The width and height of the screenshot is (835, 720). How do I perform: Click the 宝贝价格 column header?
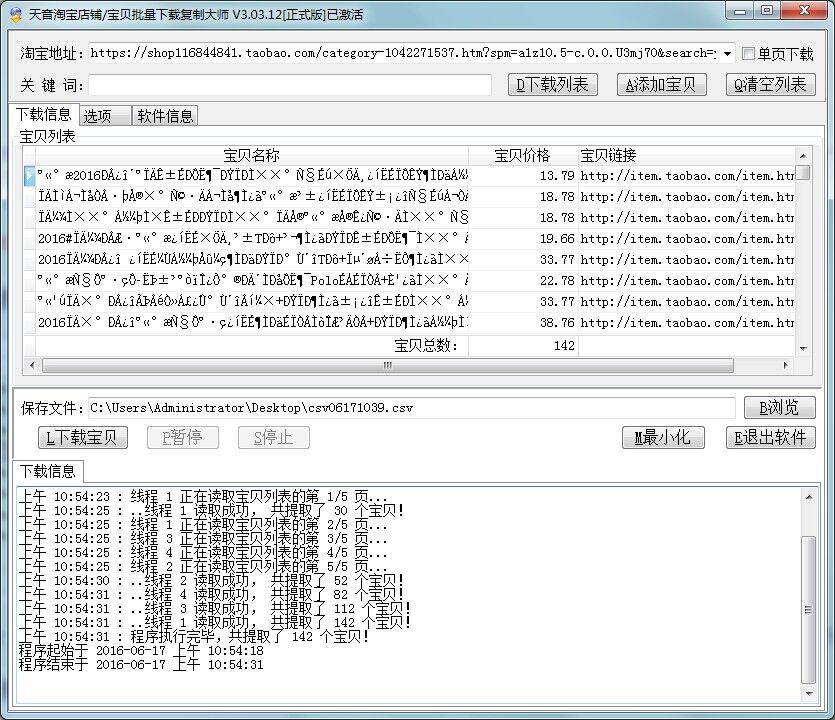[522, 155]
